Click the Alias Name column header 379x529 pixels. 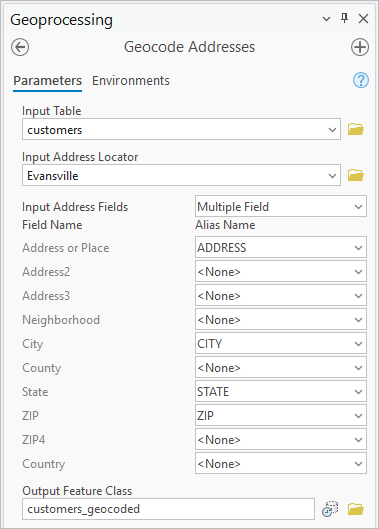[225, 225]
